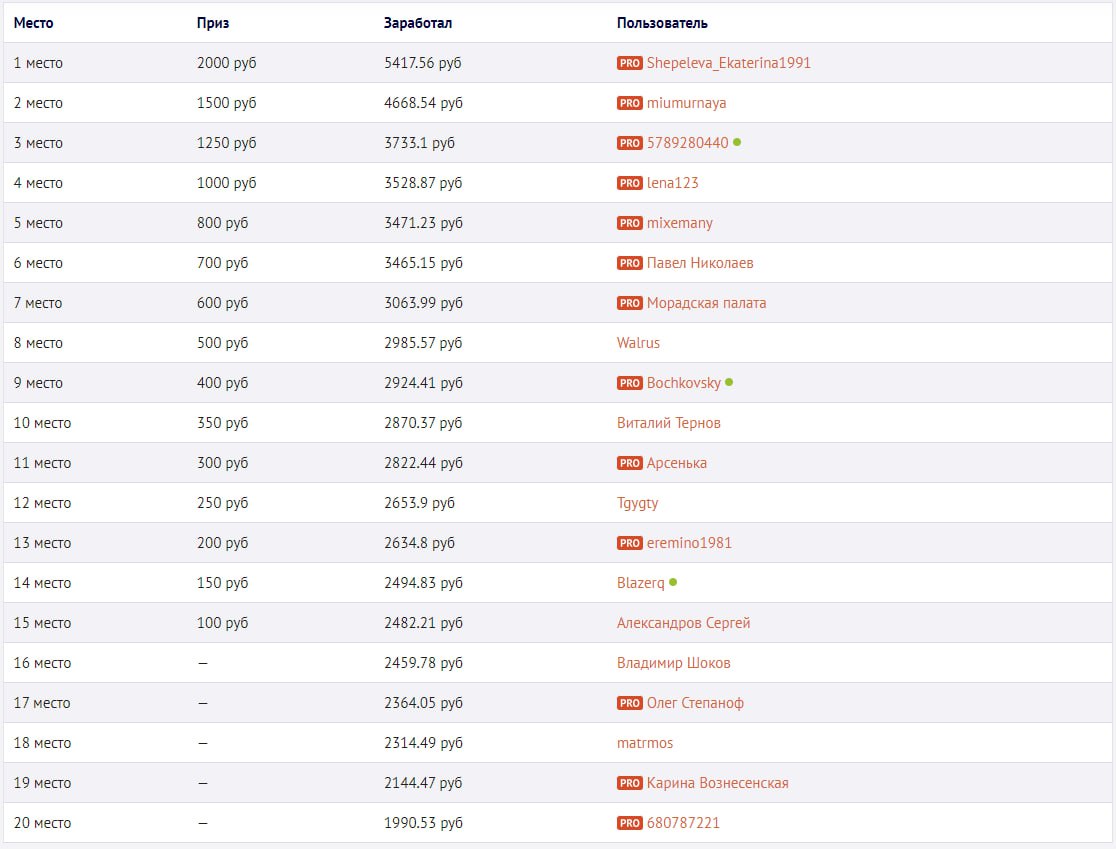Image resolution: width=1116 pixels, height=849 pixels.
Task: Open Tgygty user profile
Action: pos(637,503)
